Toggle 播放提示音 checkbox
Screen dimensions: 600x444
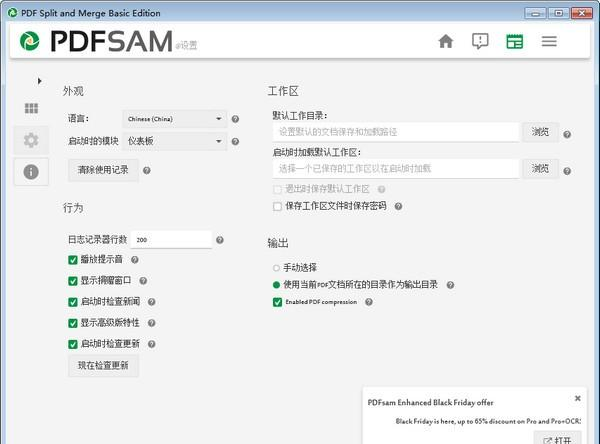tap(73, 260)
